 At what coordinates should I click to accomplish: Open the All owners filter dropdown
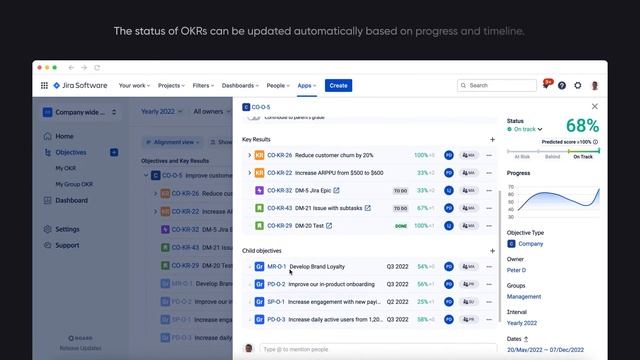click(x=211, y=111)
